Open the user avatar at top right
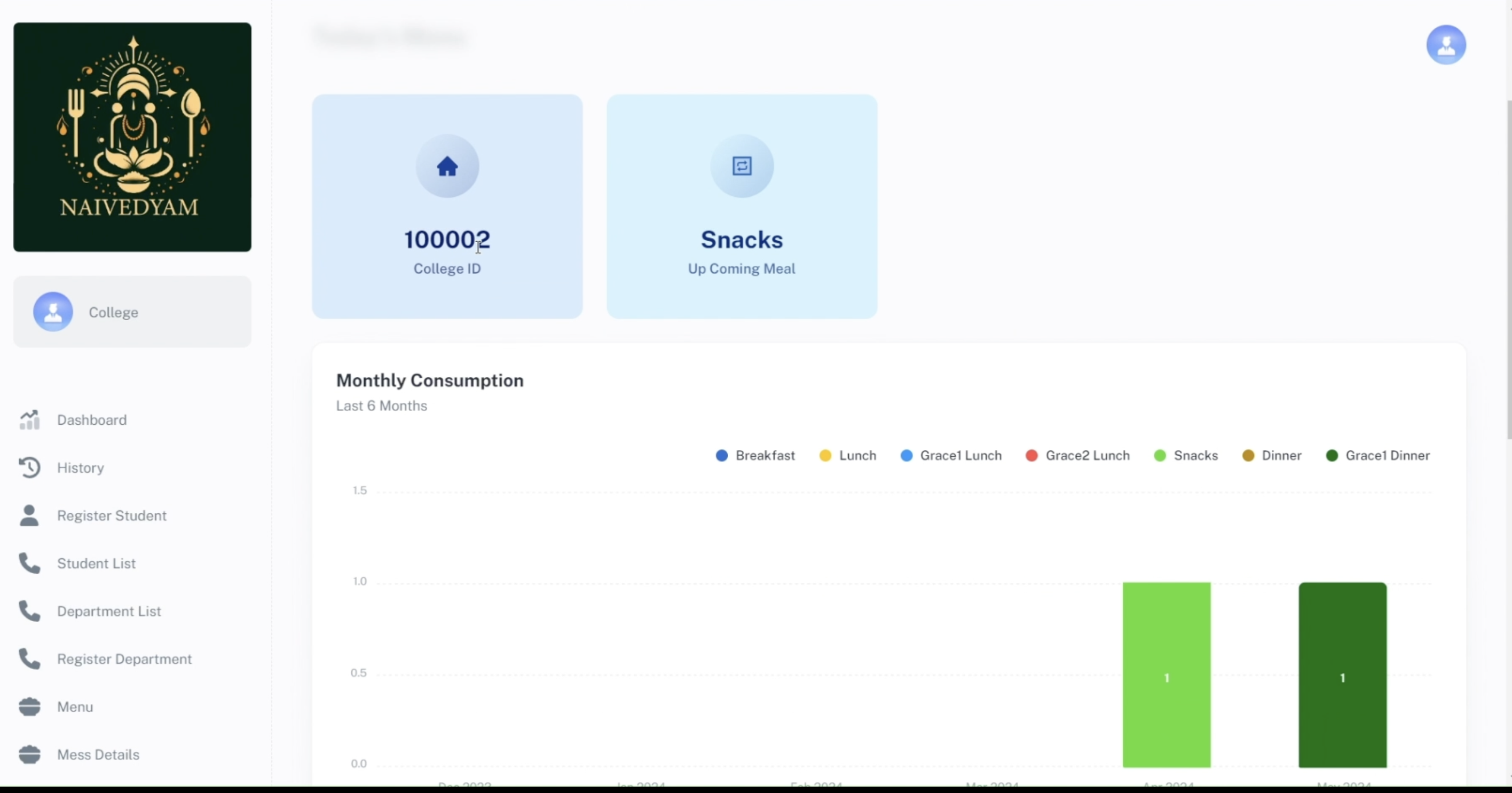The image size is (1512, 793). 1446,45
